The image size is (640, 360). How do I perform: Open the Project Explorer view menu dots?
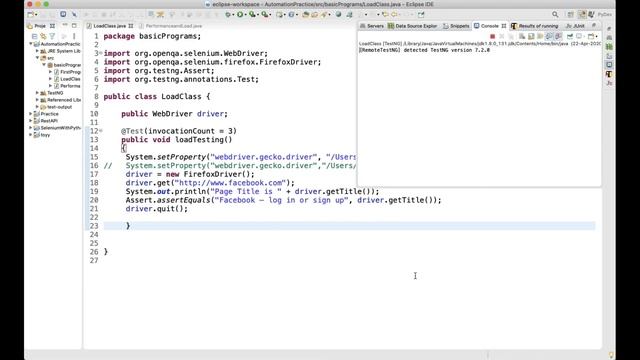(74, 36)
